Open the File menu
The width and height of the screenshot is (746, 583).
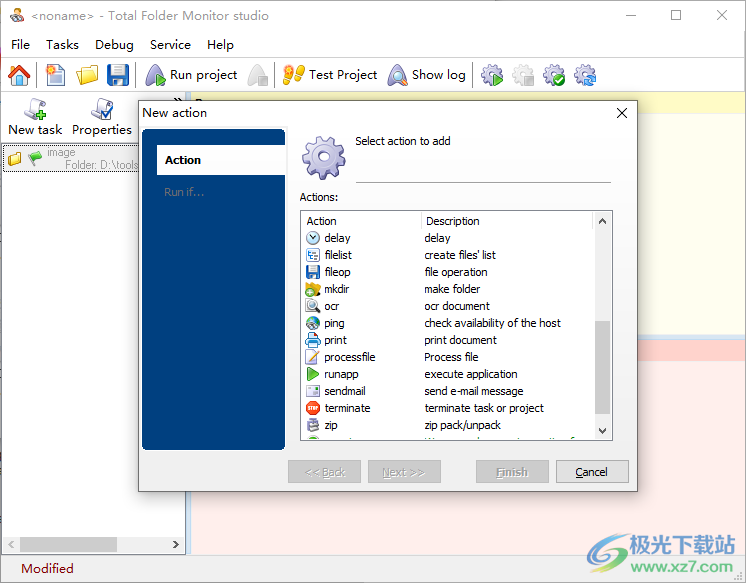click(20, 45)
